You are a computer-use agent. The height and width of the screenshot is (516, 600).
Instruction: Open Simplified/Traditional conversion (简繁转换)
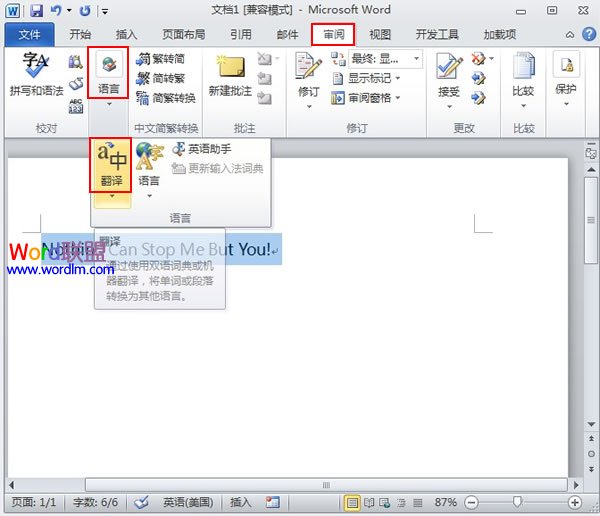[x=166, y=98]
